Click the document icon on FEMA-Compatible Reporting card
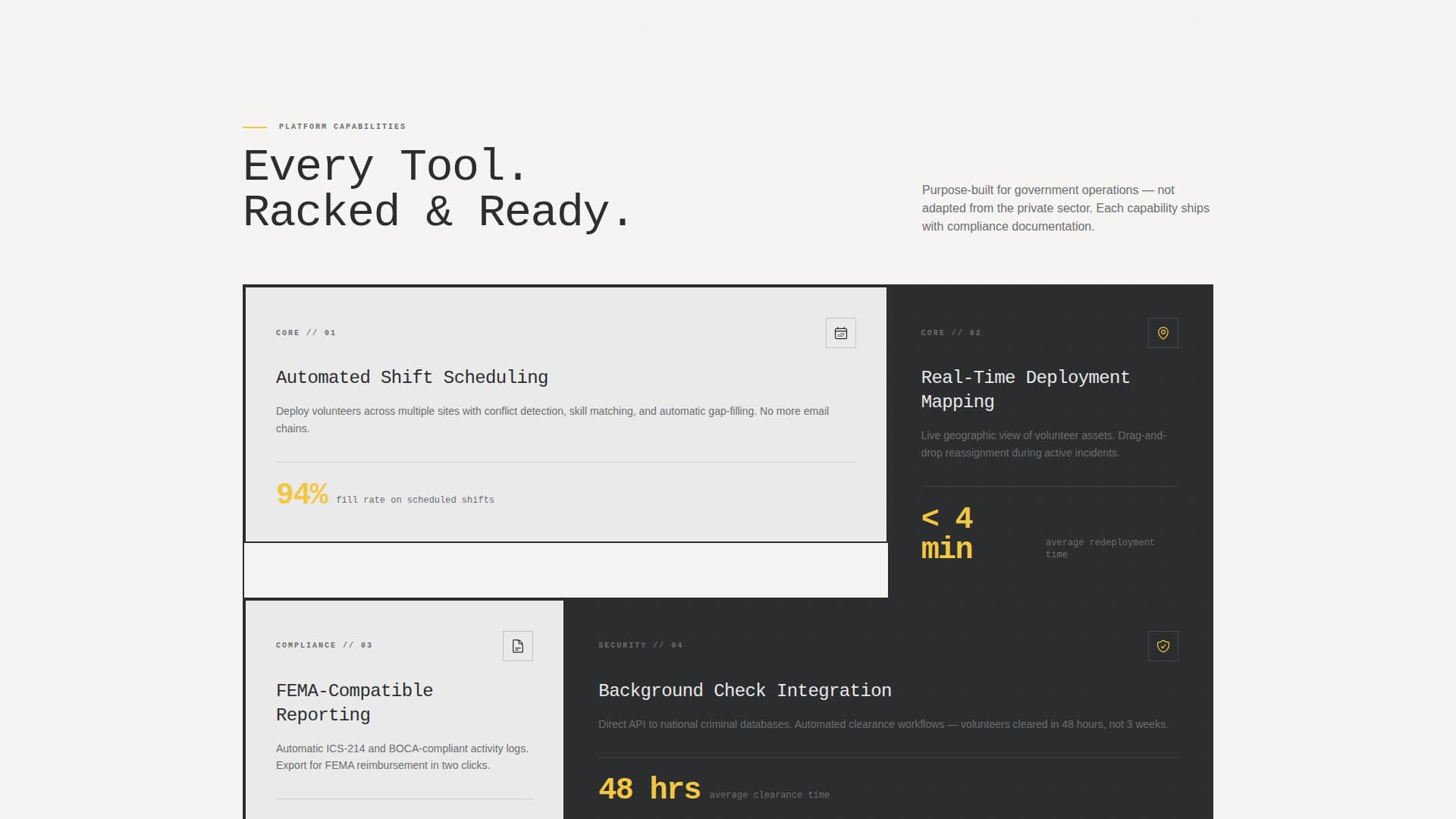1456x819 pixels. (517, 646)
